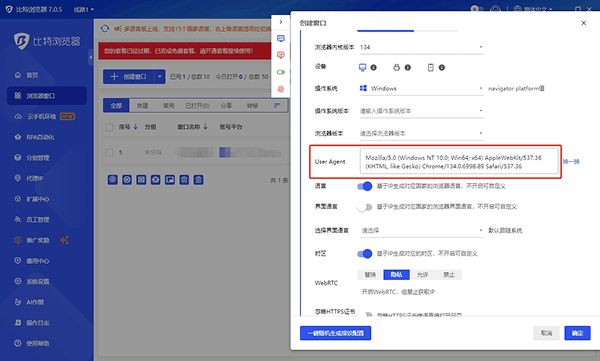Screen dimensions: 600x361
Task: Click 一键随机生成指纹配置 button
Action: coord(336,333)
